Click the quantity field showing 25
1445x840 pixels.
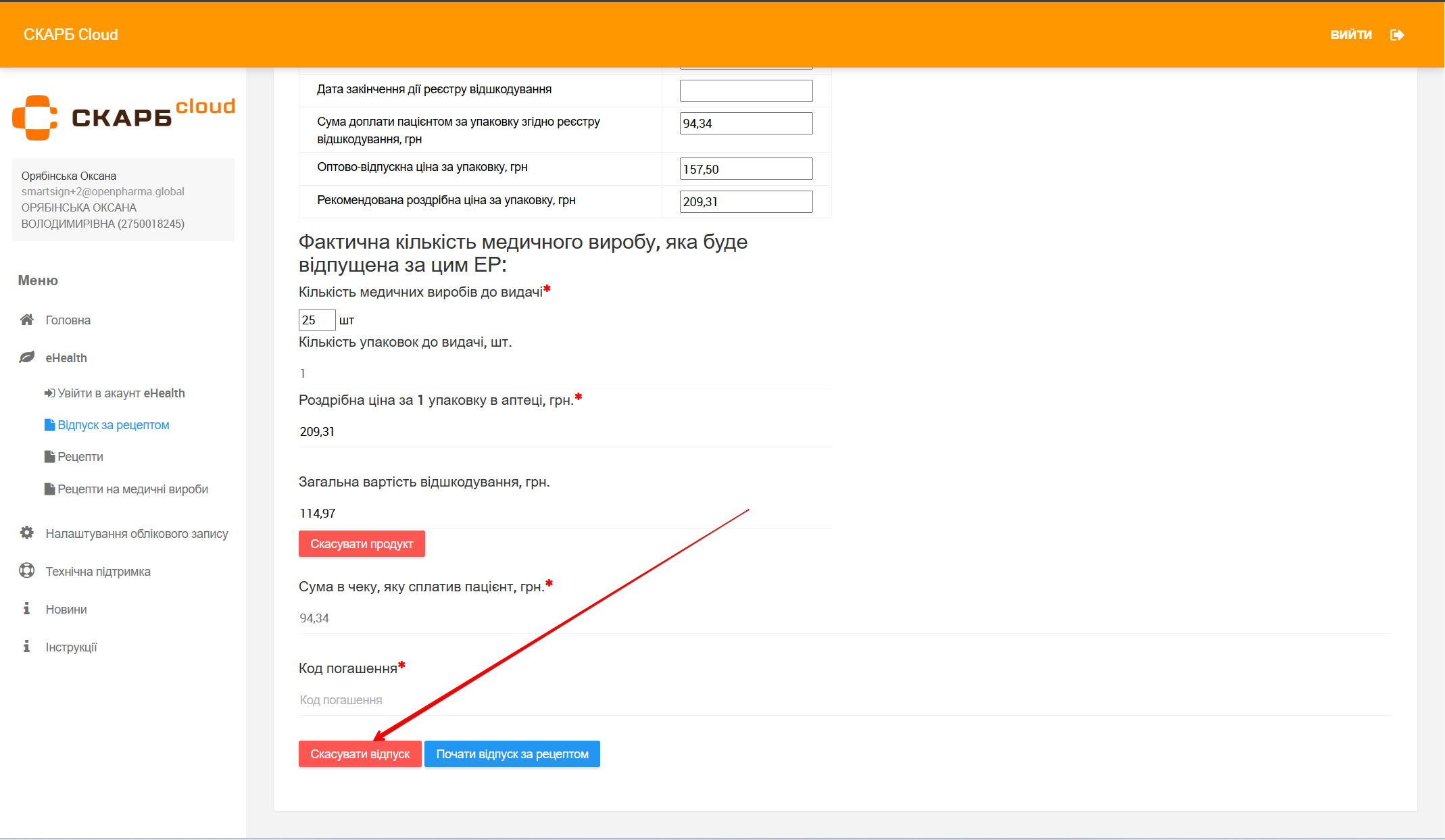316,320
